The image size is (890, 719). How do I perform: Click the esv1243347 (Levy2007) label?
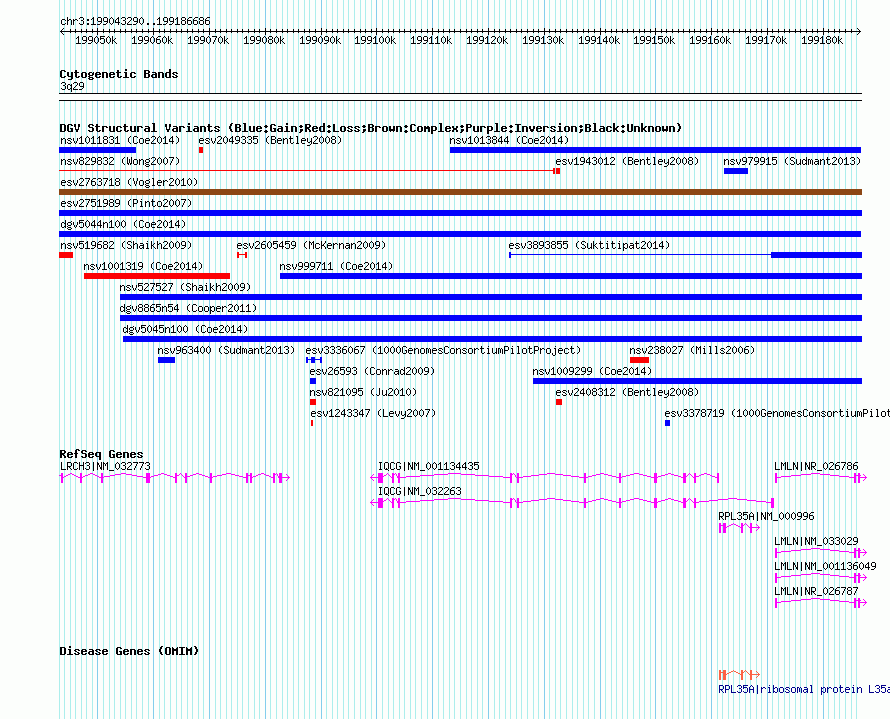pyautogui.click(x=373, y=413)
